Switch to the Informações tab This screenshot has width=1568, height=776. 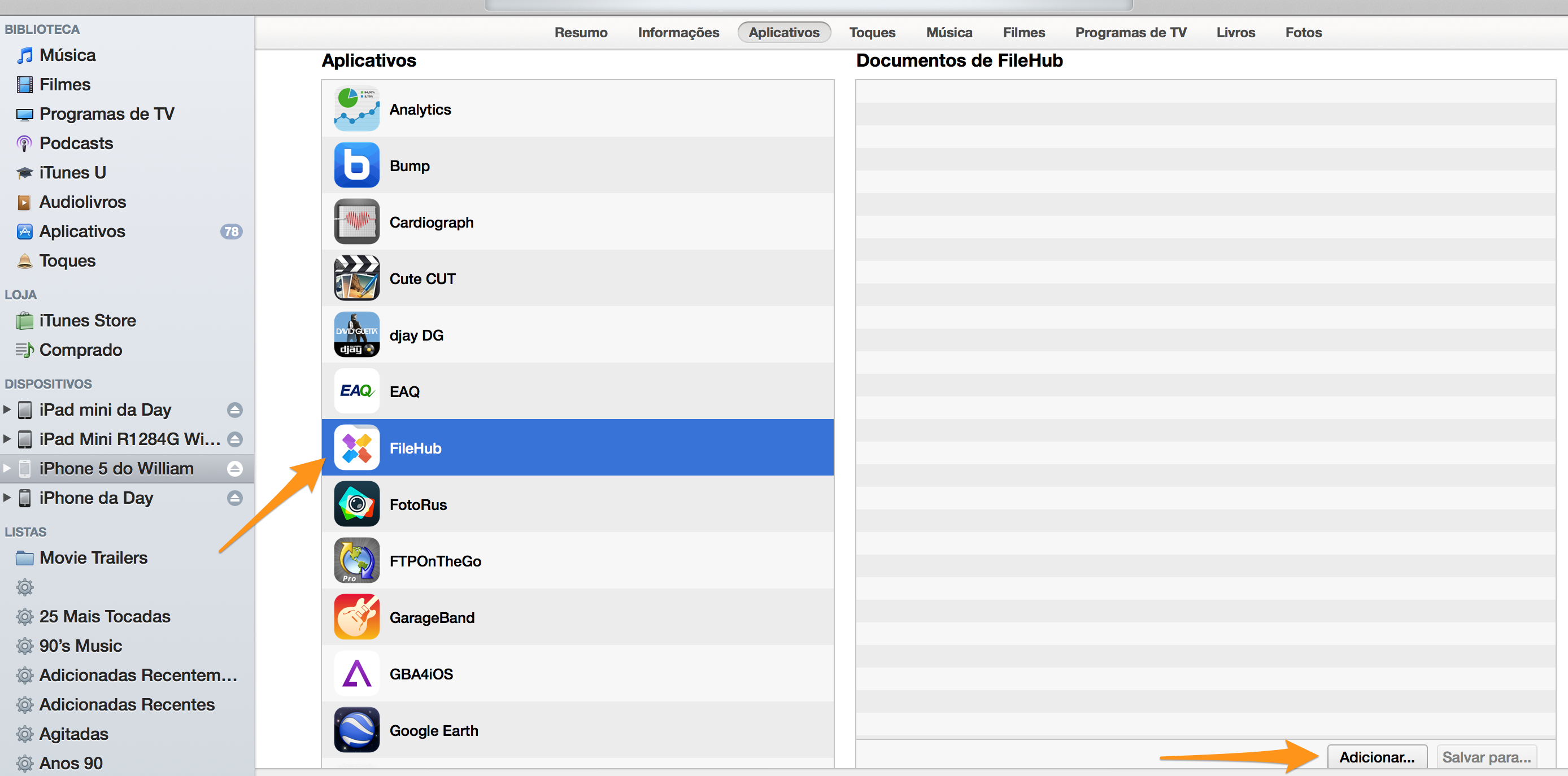point(678,32)
